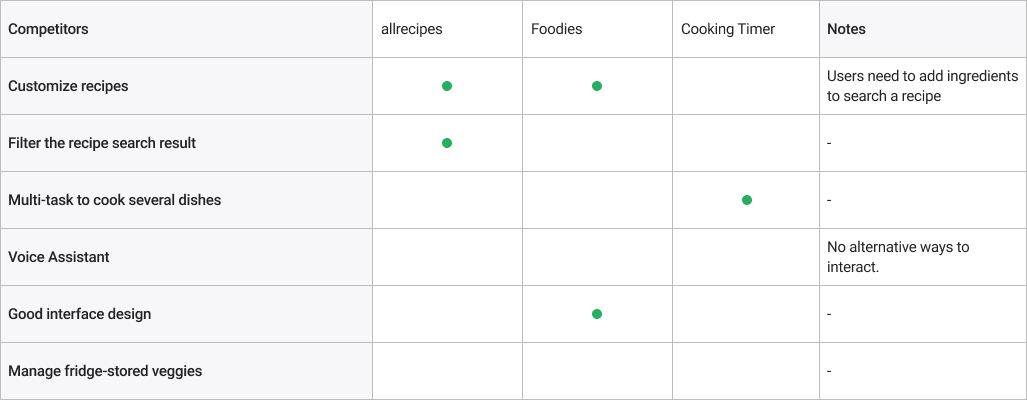This screenshot has height=400, width=1027.
Task: Select the Notes column header
Action: pos(846,29)
